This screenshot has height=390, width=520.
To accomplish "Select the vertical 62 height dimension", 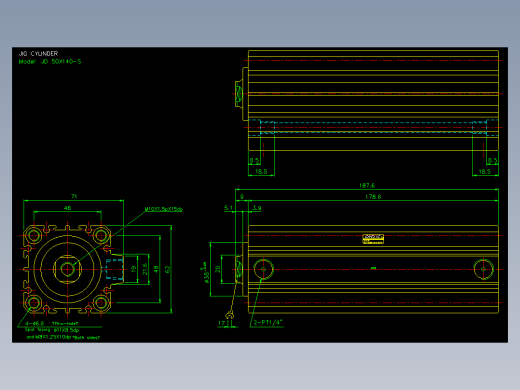I will [x=167, y=269].
